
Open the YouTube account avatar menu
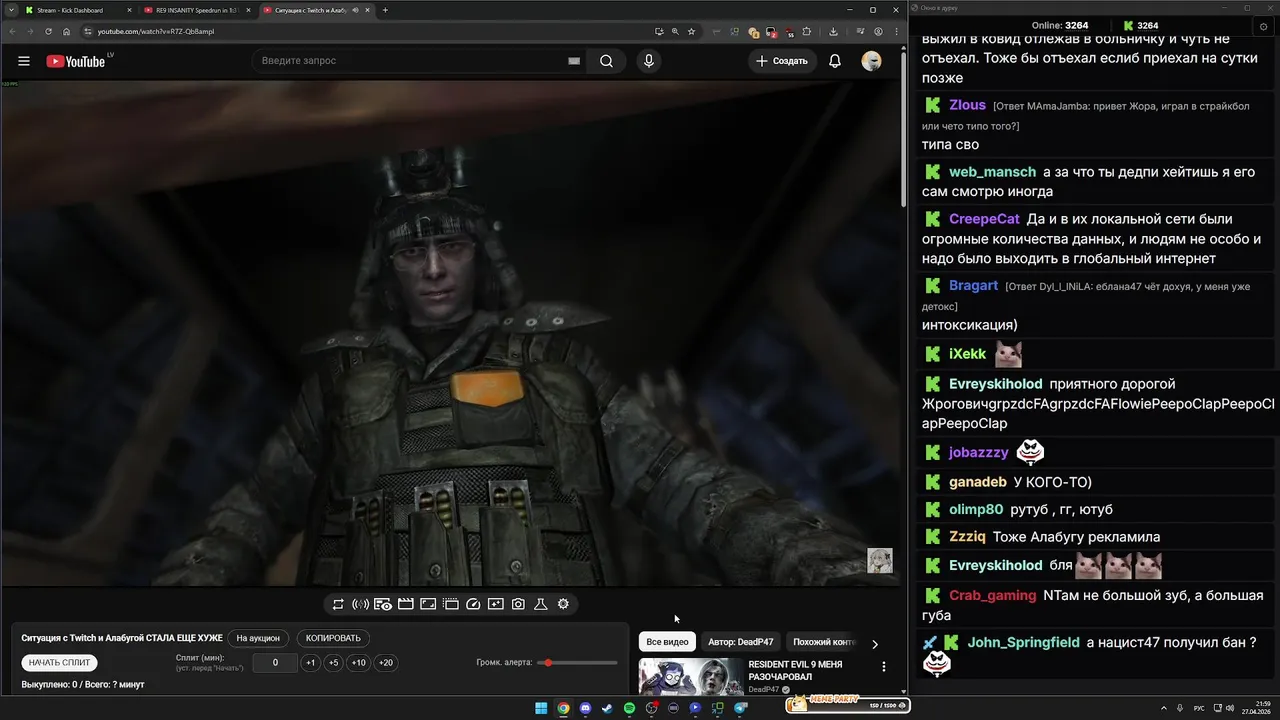872,61
